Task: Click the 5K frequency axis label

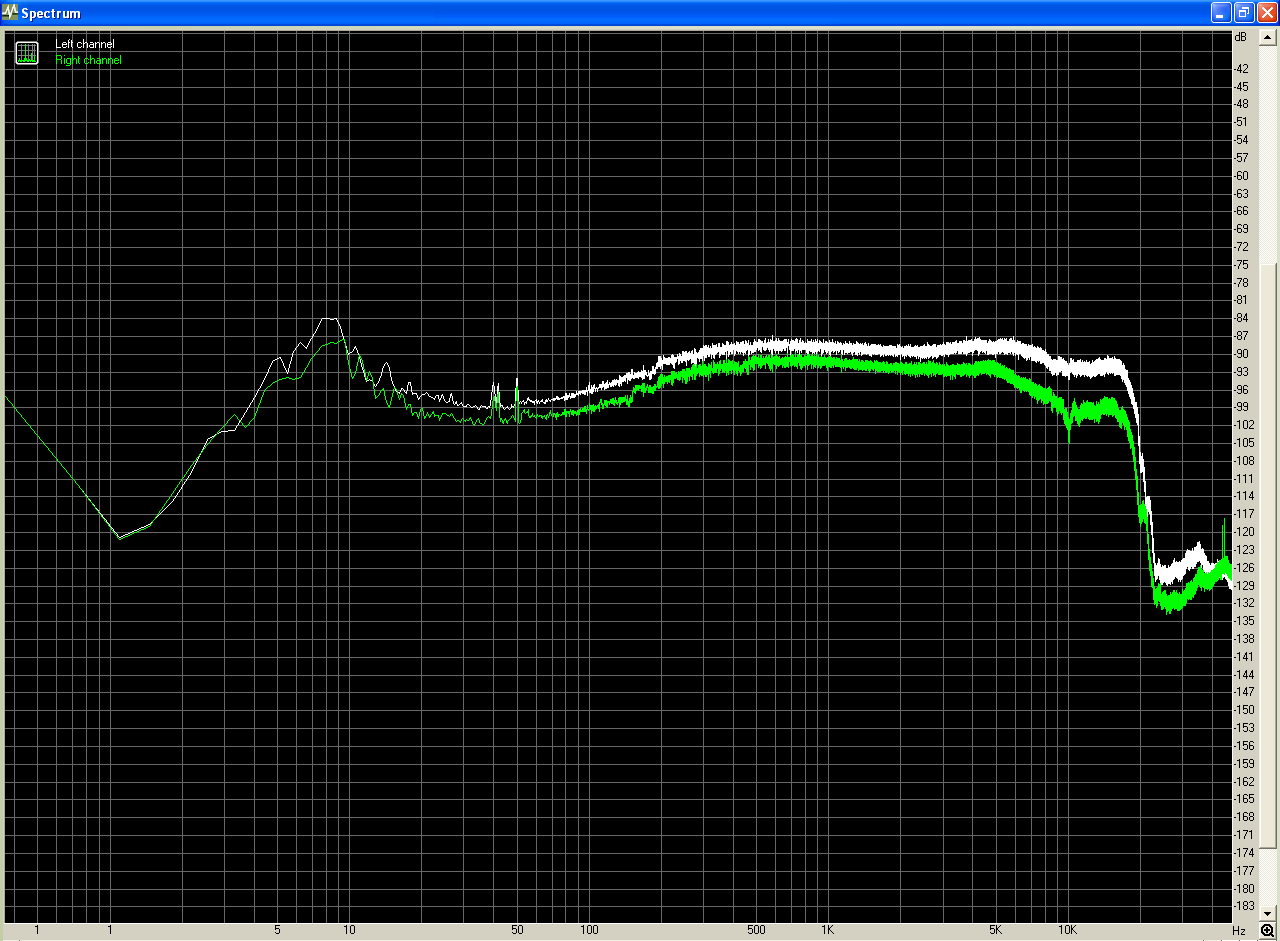Action: 995,931
